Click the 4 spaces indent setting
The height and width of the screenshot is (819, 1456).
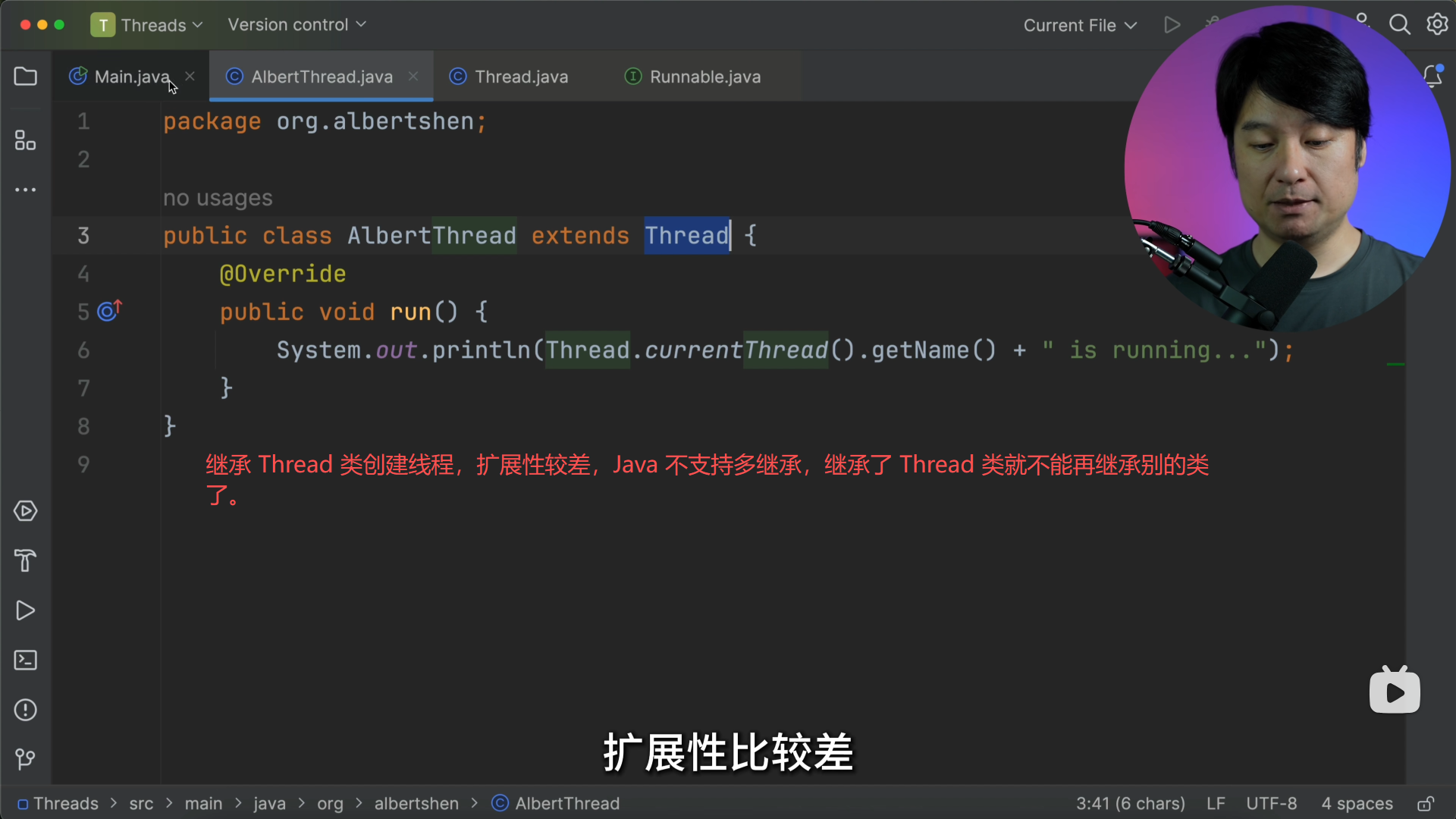click(x=1357, y=804)
